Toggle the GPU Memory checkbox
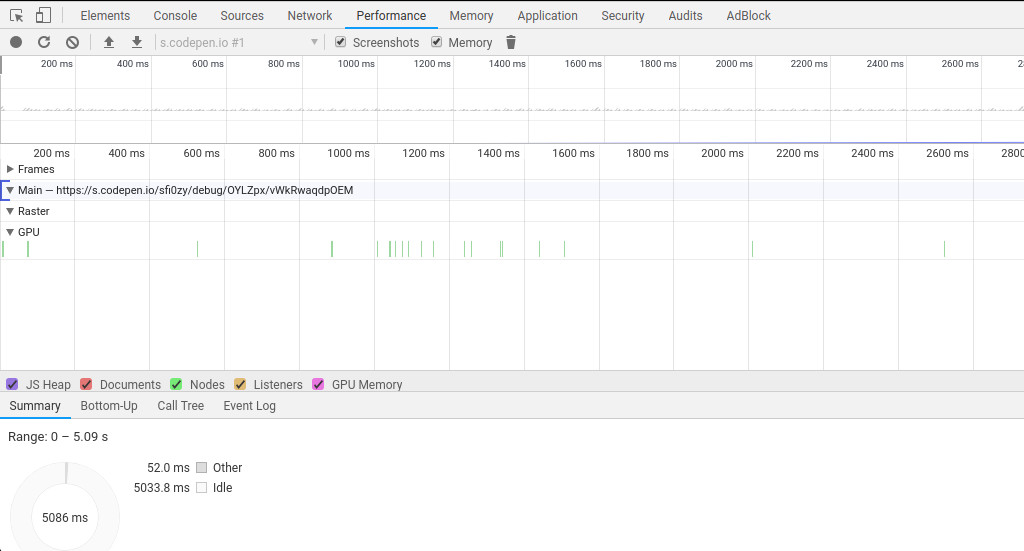 pos(318,384)
